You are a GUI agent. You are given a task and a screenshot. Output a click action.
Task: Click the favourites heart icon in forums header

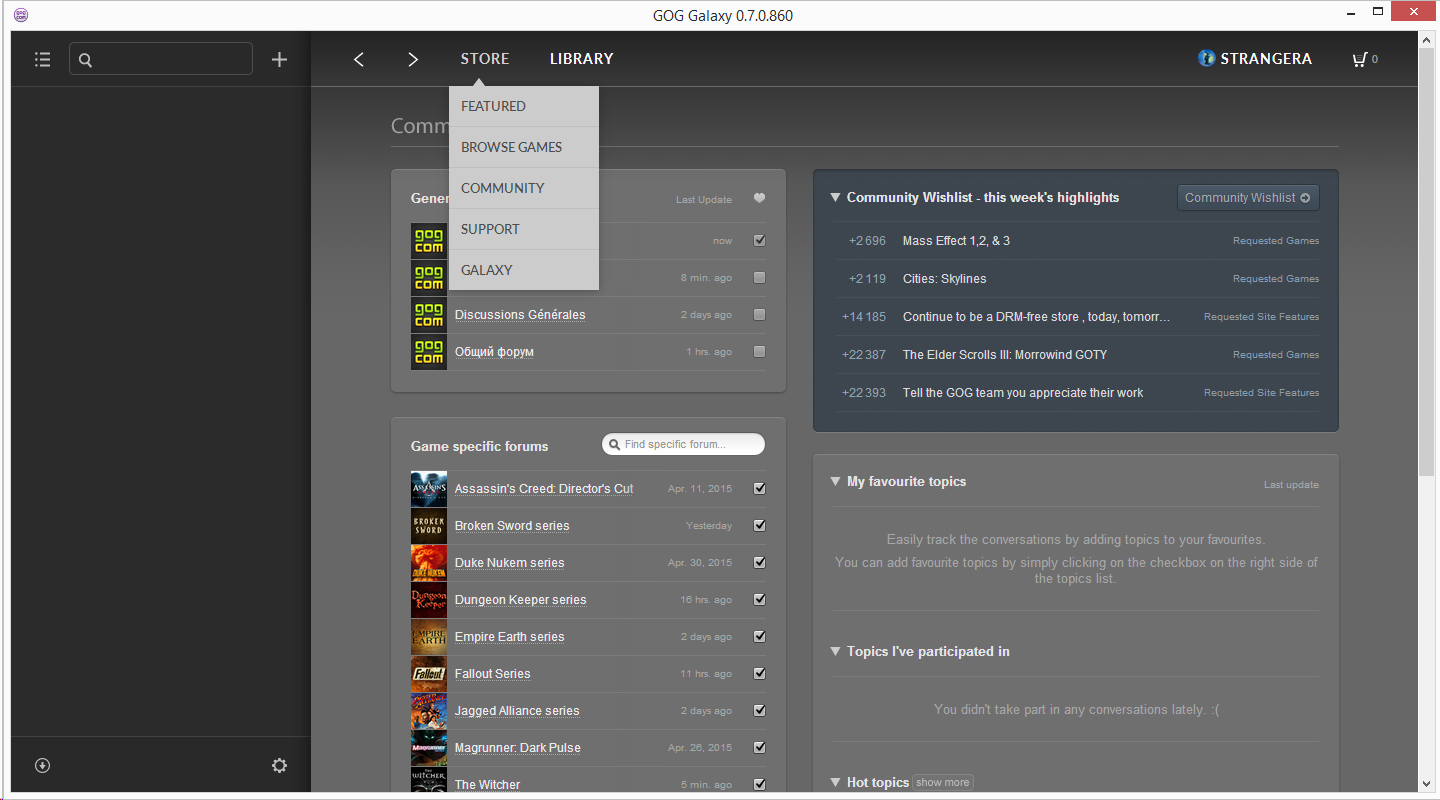coord(759,199)
